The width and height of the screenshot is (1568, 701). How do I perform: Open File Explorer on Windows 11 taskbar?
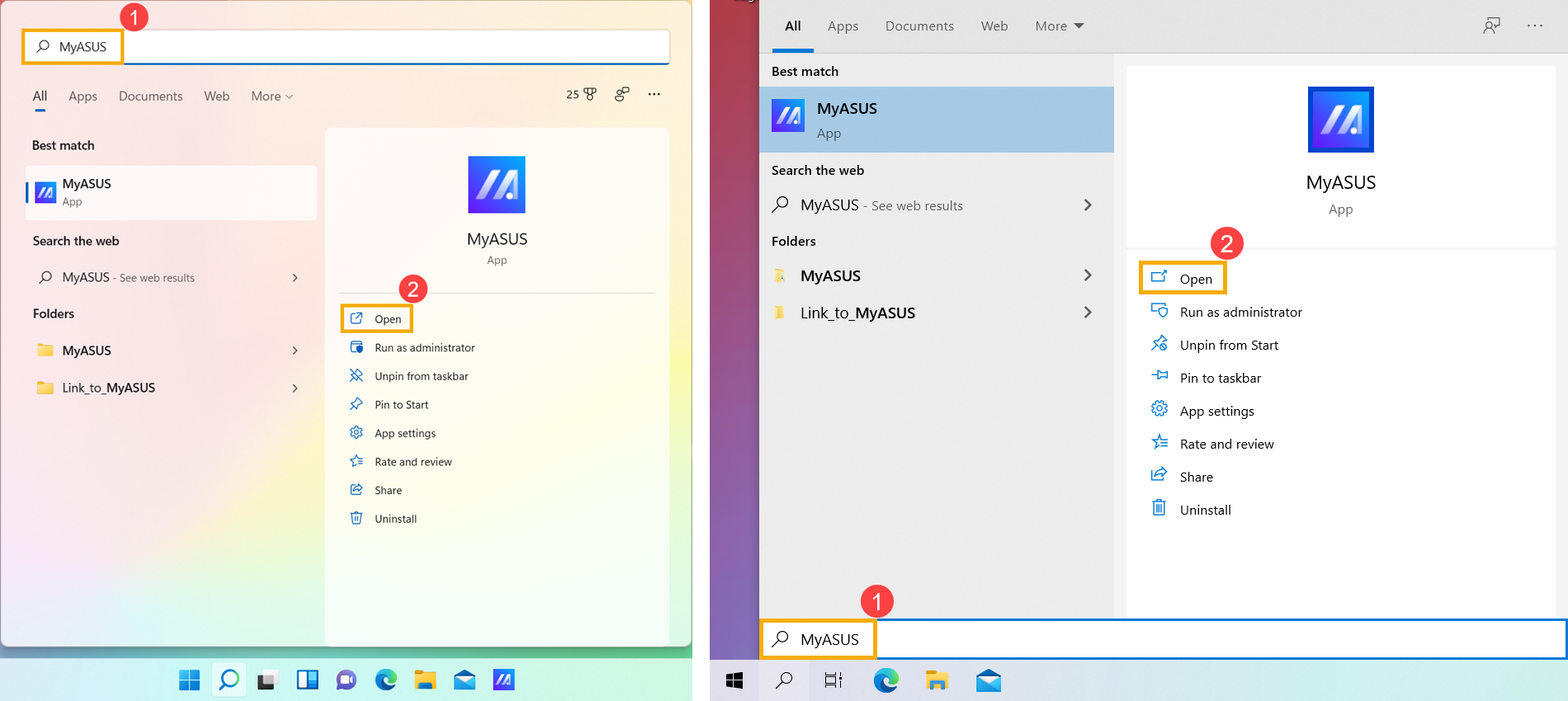click(x=425, y=680)
